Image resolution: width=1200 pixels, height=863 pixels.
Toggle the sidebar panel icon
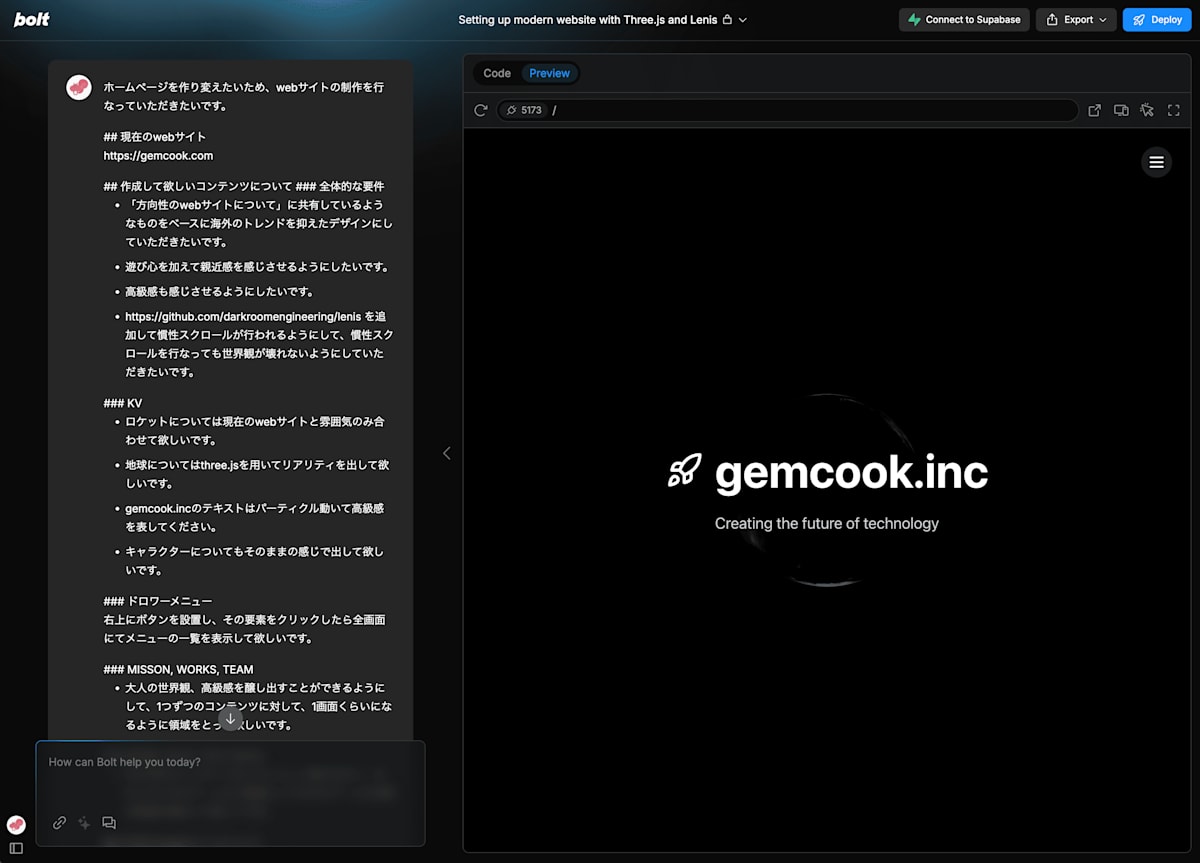pyautogui.click(x=16, y=848)
